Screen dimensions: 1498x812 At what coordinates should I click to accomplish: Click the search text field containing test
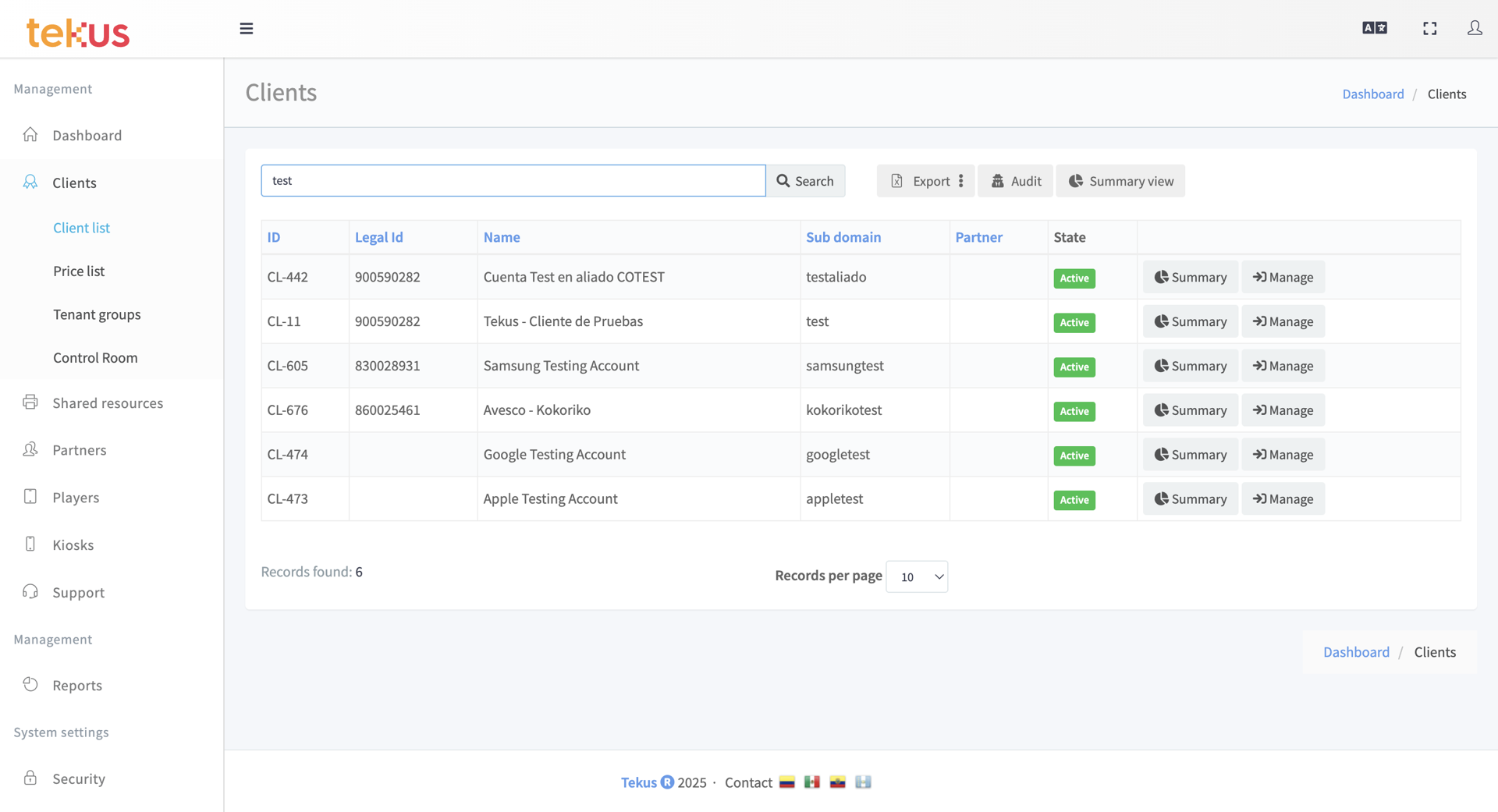[x=513, y=181]
